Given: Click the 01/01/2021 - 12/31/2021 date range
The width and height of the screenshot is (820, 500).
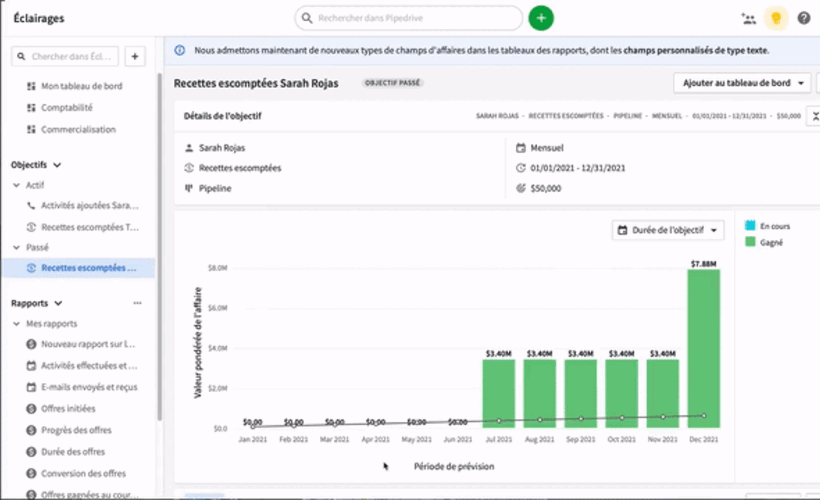Looking at the screenshot, I should (577, 168).
